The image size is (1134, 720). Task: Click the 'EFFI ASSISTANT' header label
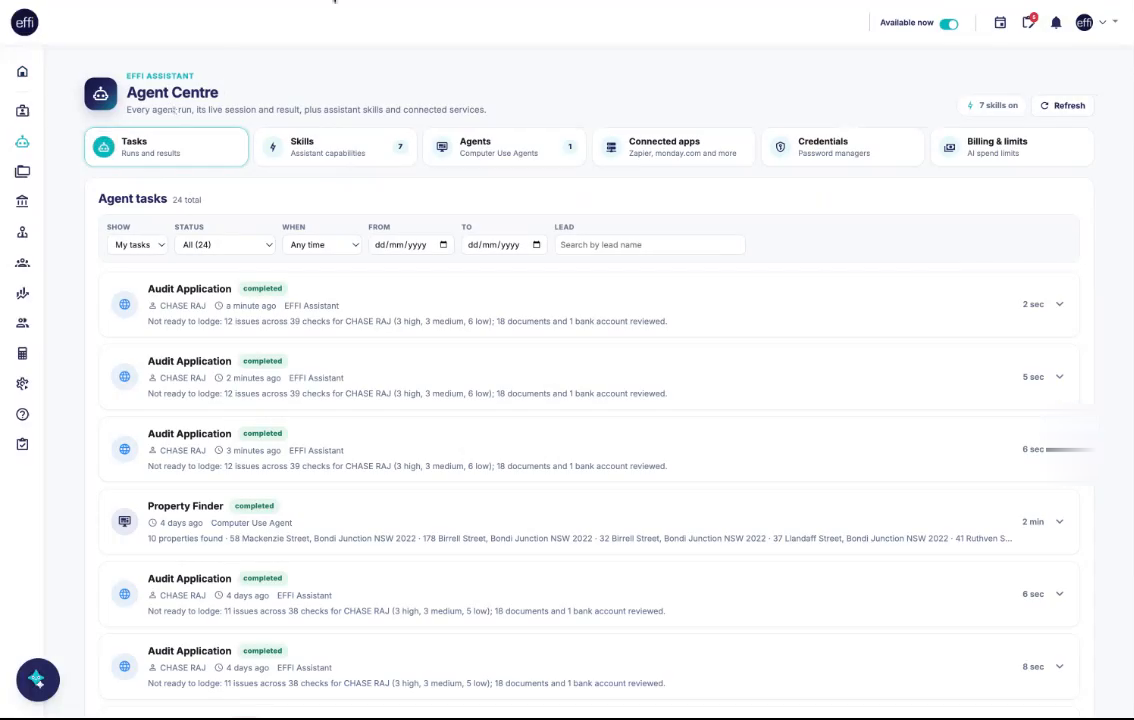[x=160, y=76]
